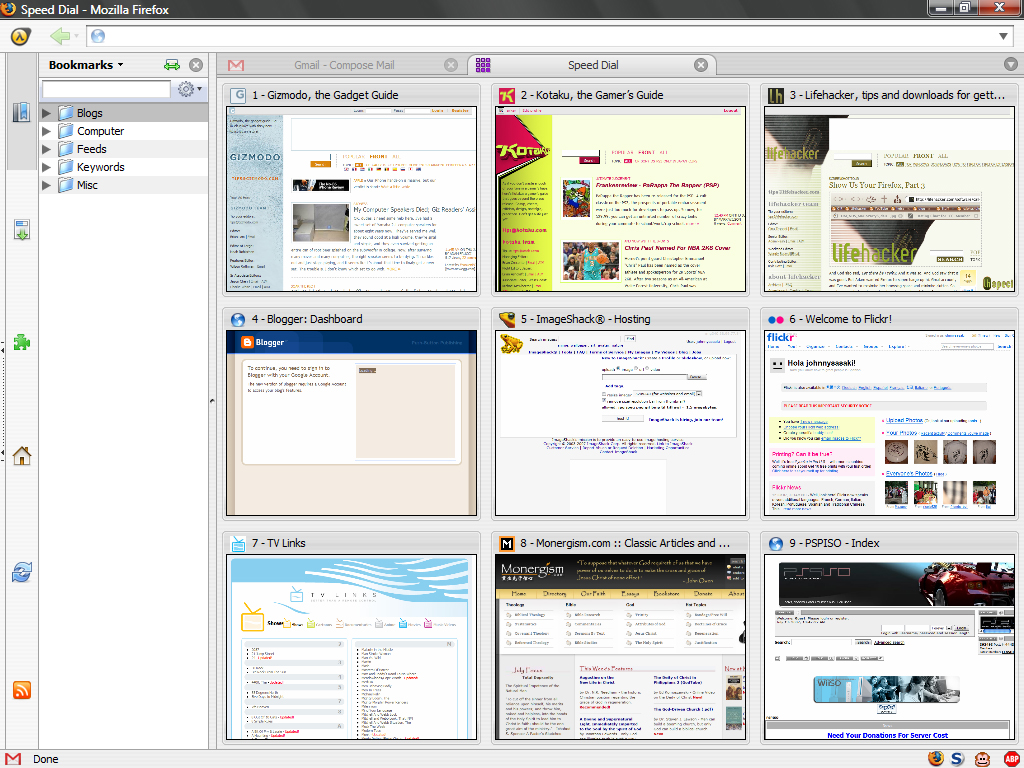Click the Adblock Plus ABP icon in the status bar
Screen dimensions: 1024x768
[x=1011, y=758]
